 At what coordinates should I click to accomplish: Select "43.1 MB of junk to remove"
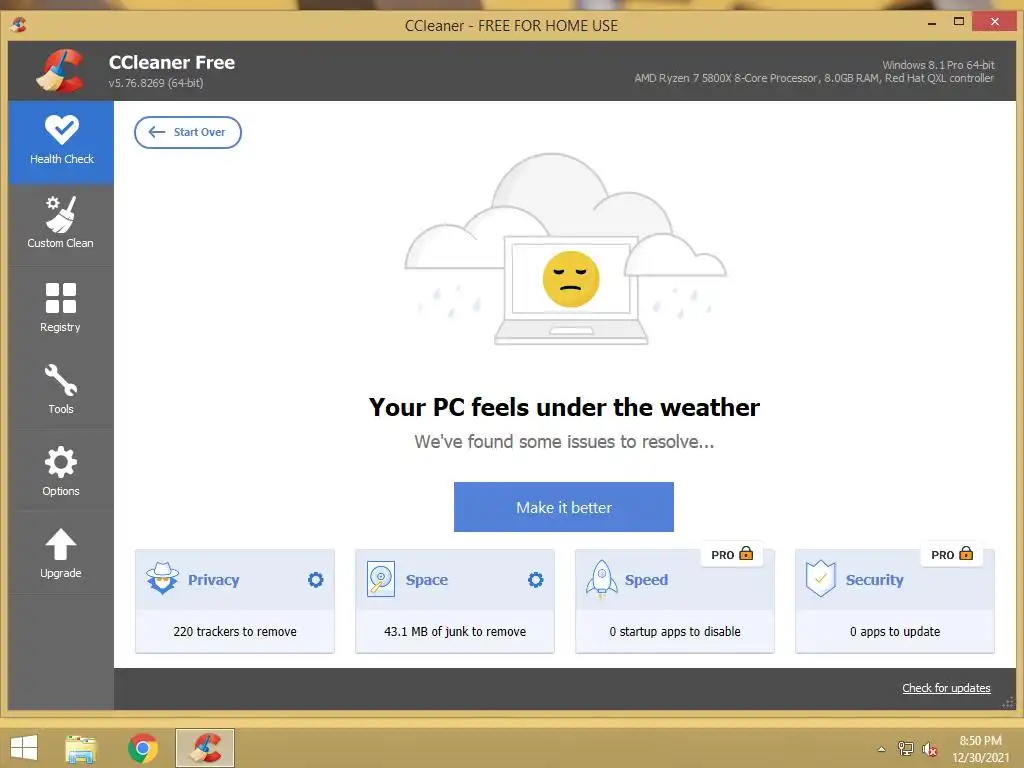tap(455, 632)
